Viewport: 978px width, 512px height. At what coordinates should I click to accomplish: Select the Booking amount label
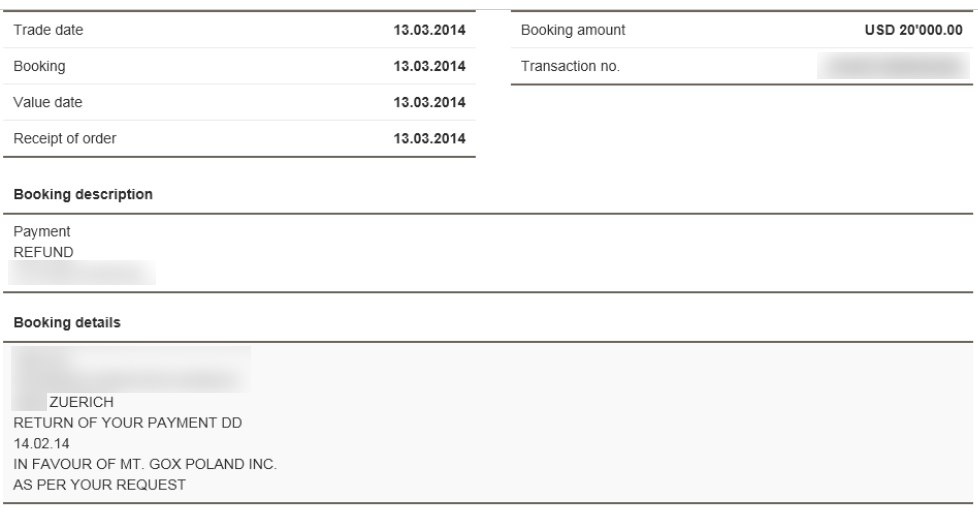[x=573, y=30]
